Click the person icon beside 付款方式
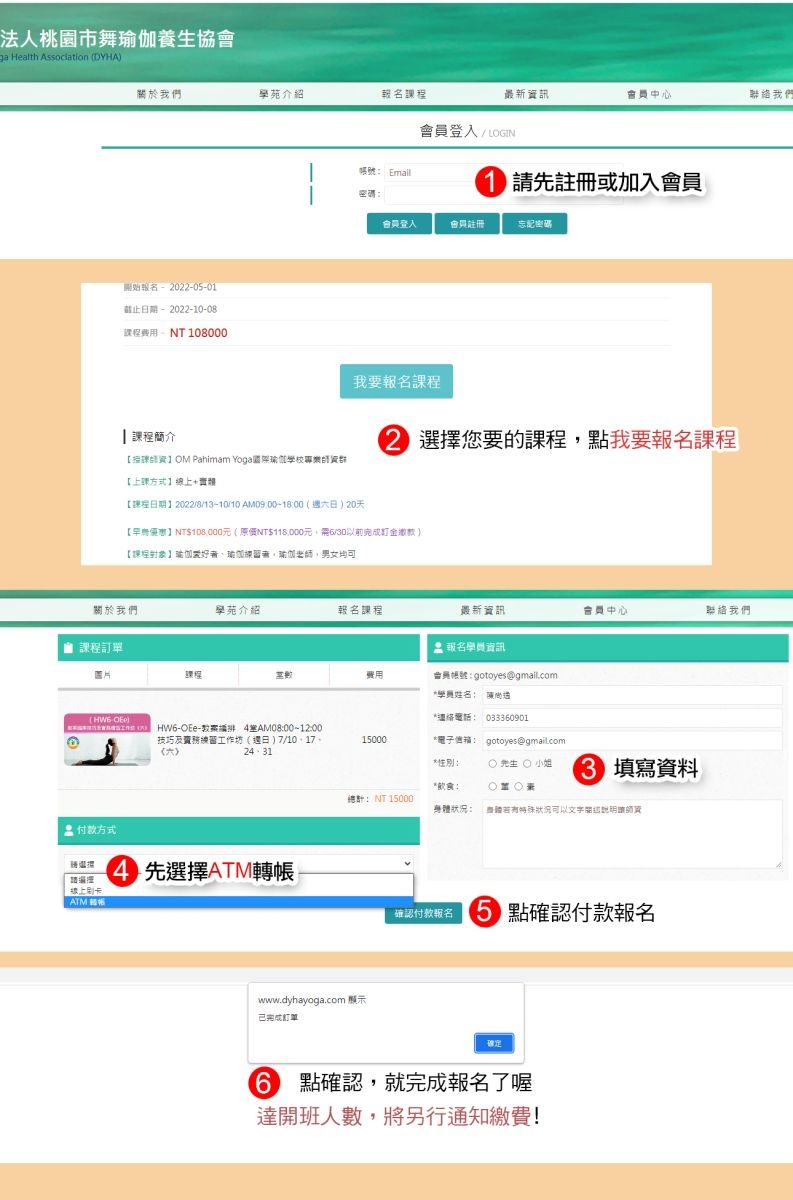 tap(68, 830)
